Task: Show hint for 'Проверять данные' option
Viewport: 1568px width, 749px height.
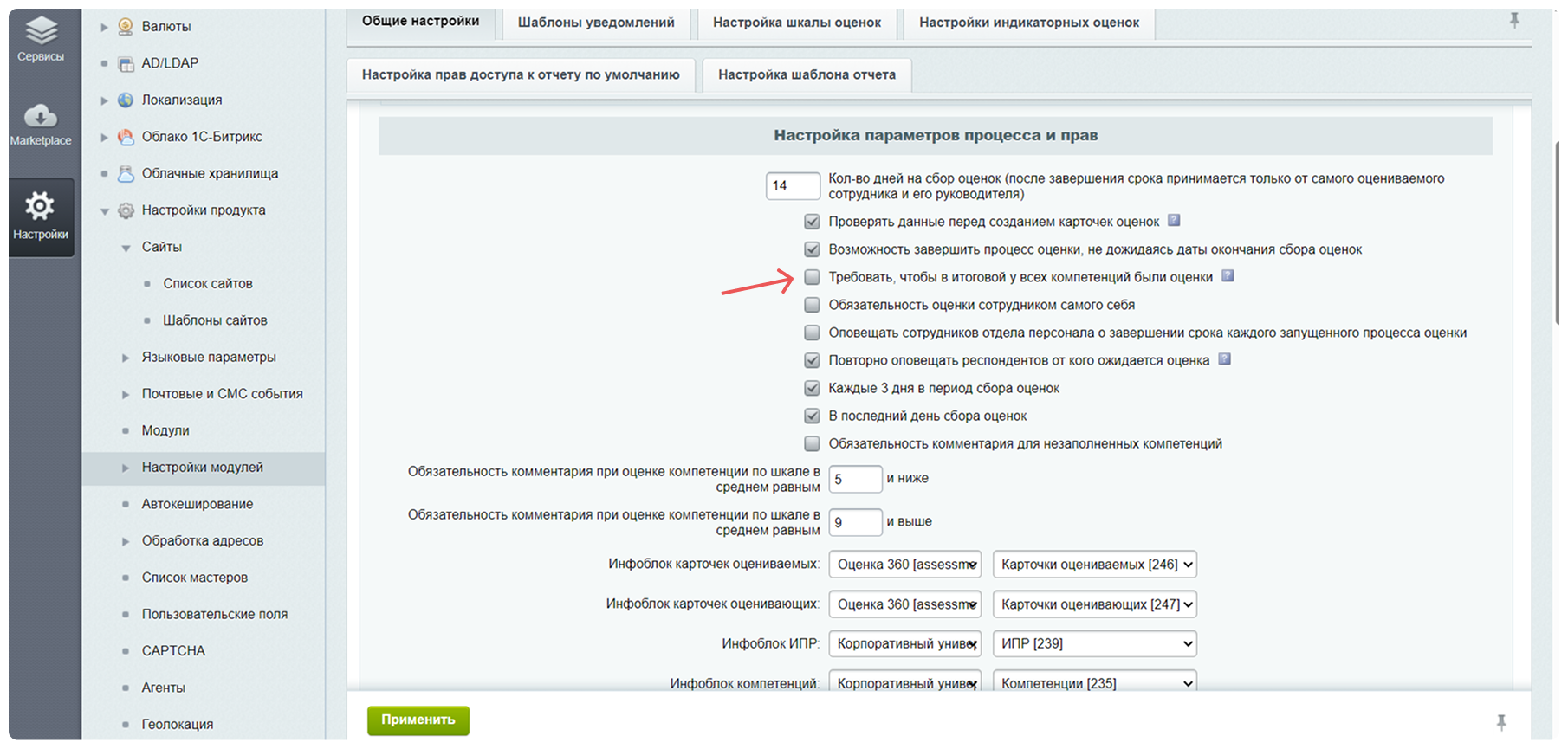Action: (1174, 220)
